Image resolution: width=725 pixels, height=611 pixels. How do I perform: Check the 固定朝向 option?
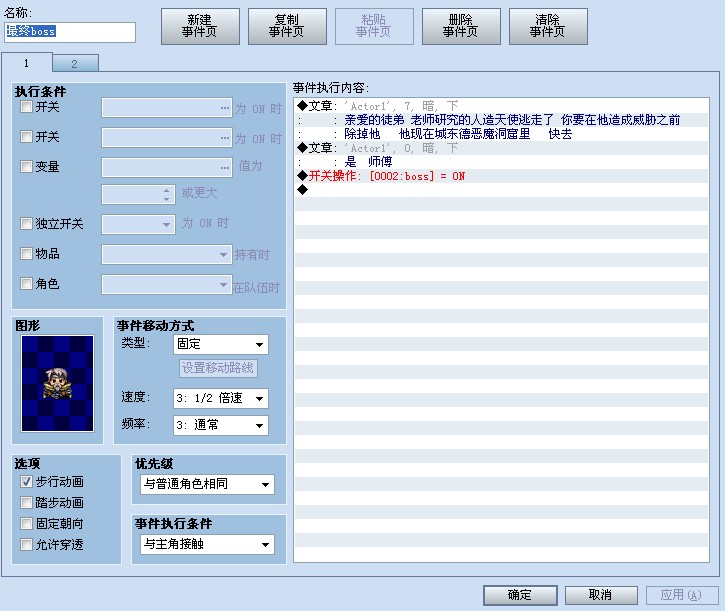pyautogui.click(x=26, y=524)
